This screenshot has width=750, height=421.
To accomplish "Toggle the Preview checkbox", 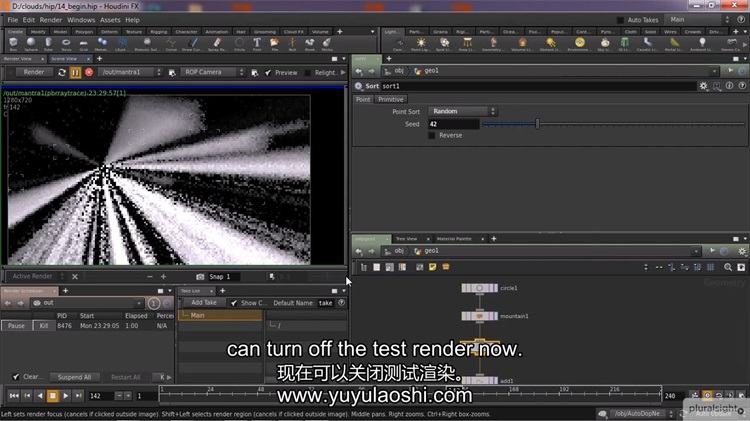I will point(268,73).
